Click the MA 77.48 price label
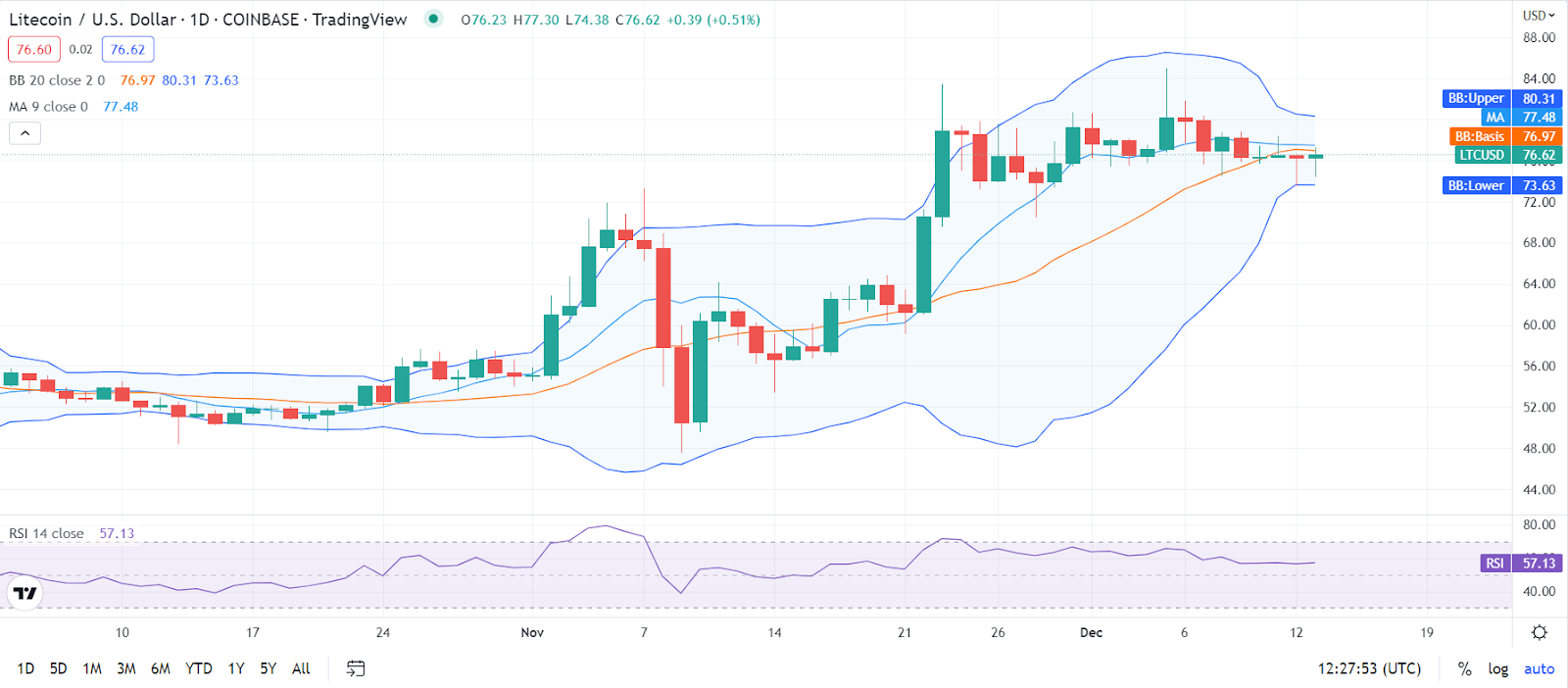 [1522, 117]
